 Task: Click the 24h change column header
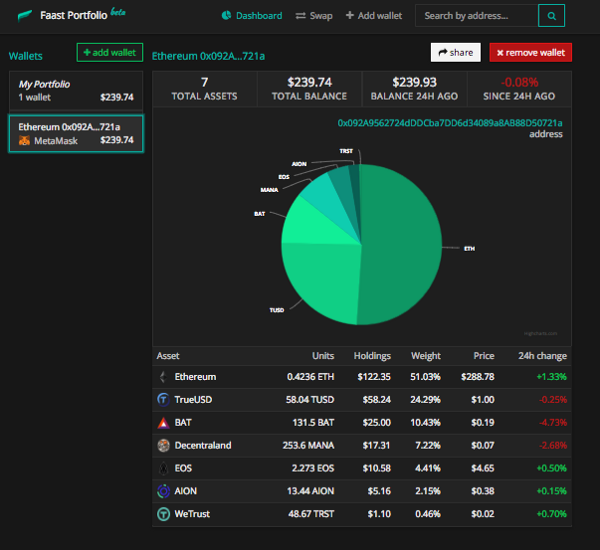click(543, 356)
